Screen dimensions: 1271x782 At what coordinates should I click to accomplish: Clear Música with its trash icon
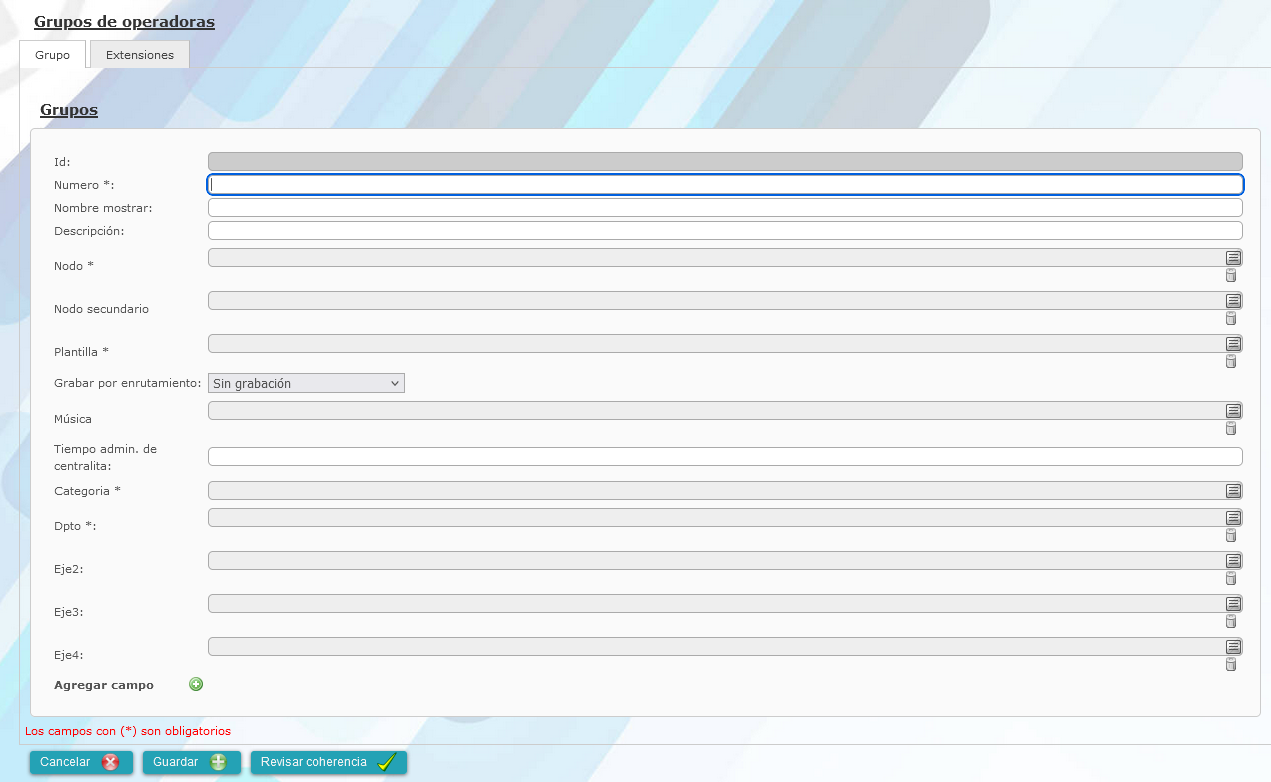click(1231, 428)
